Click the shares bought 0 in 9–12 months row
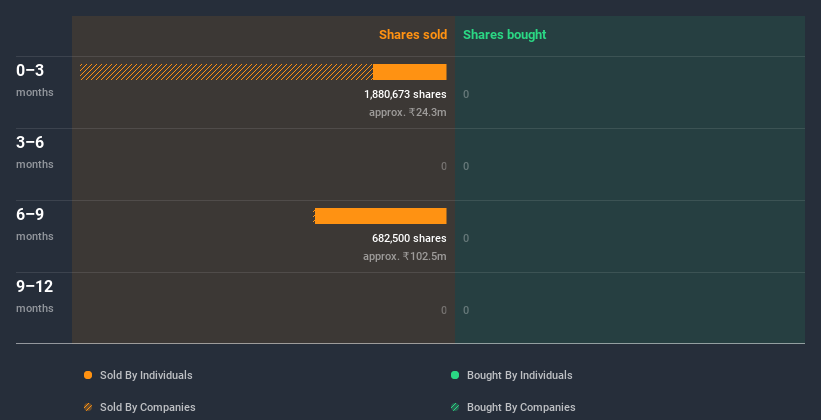 point(466,311)
